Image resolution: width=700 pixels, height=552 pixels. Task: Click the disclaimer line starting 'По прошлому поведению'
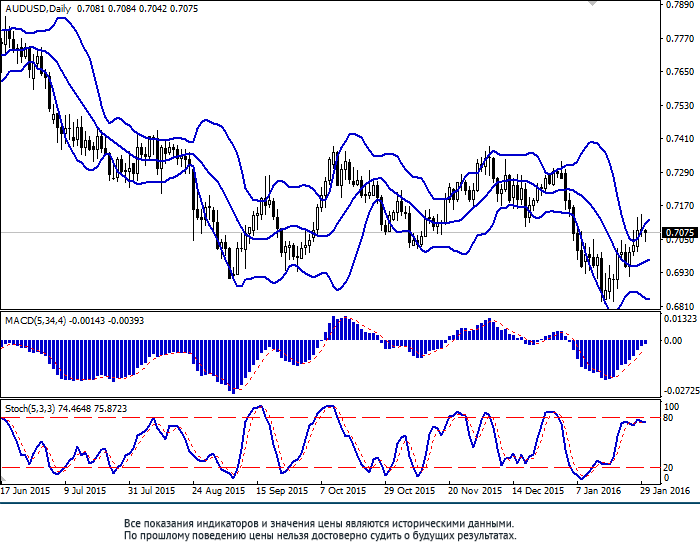pos(320,535)
